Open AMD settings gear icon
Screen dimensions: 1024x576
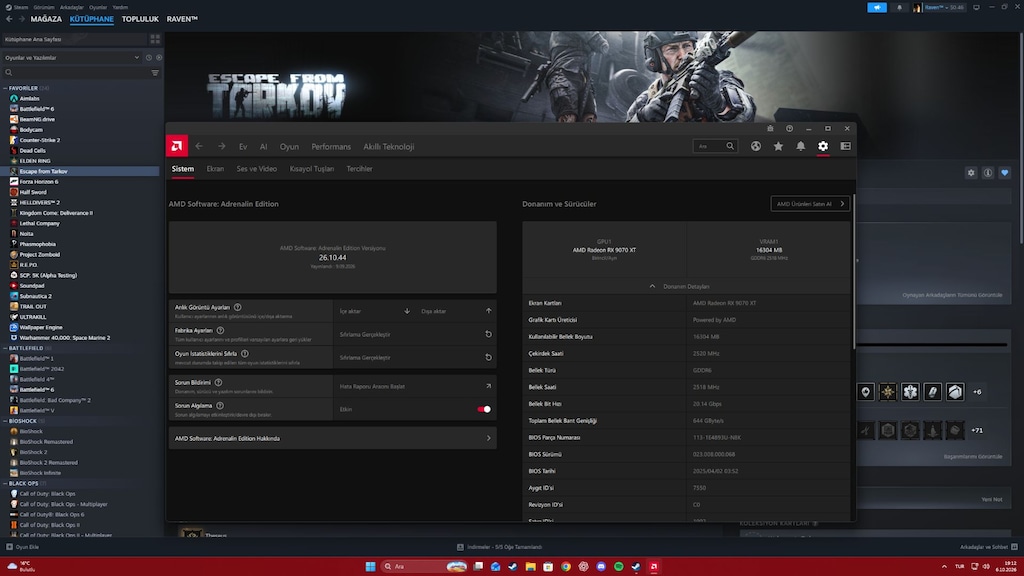[x=823, y=146]
